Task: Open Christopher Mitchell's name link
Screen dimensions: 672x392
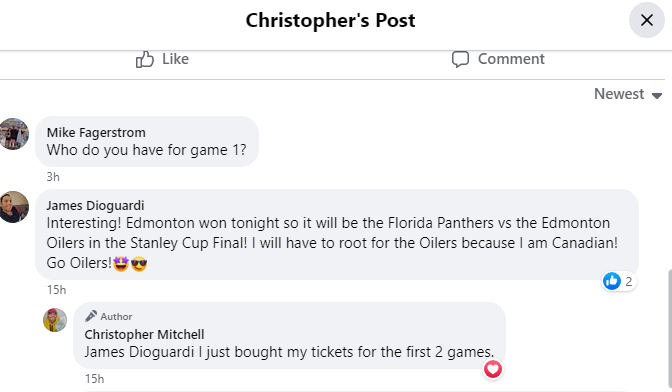Action: [144, 334]
